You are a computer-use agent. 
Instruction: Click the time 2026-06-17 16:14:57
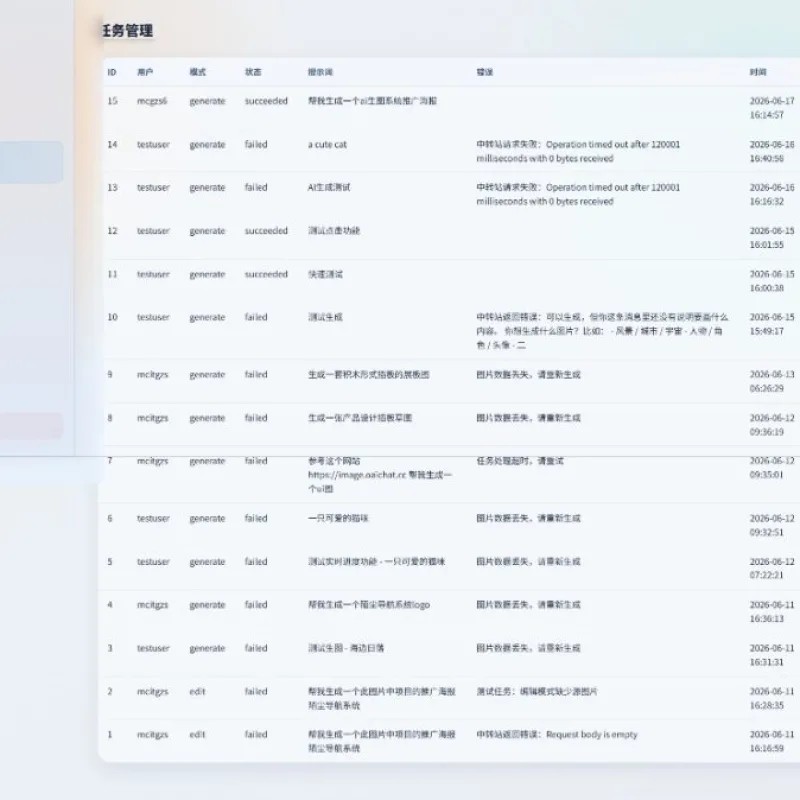[772, 108]
